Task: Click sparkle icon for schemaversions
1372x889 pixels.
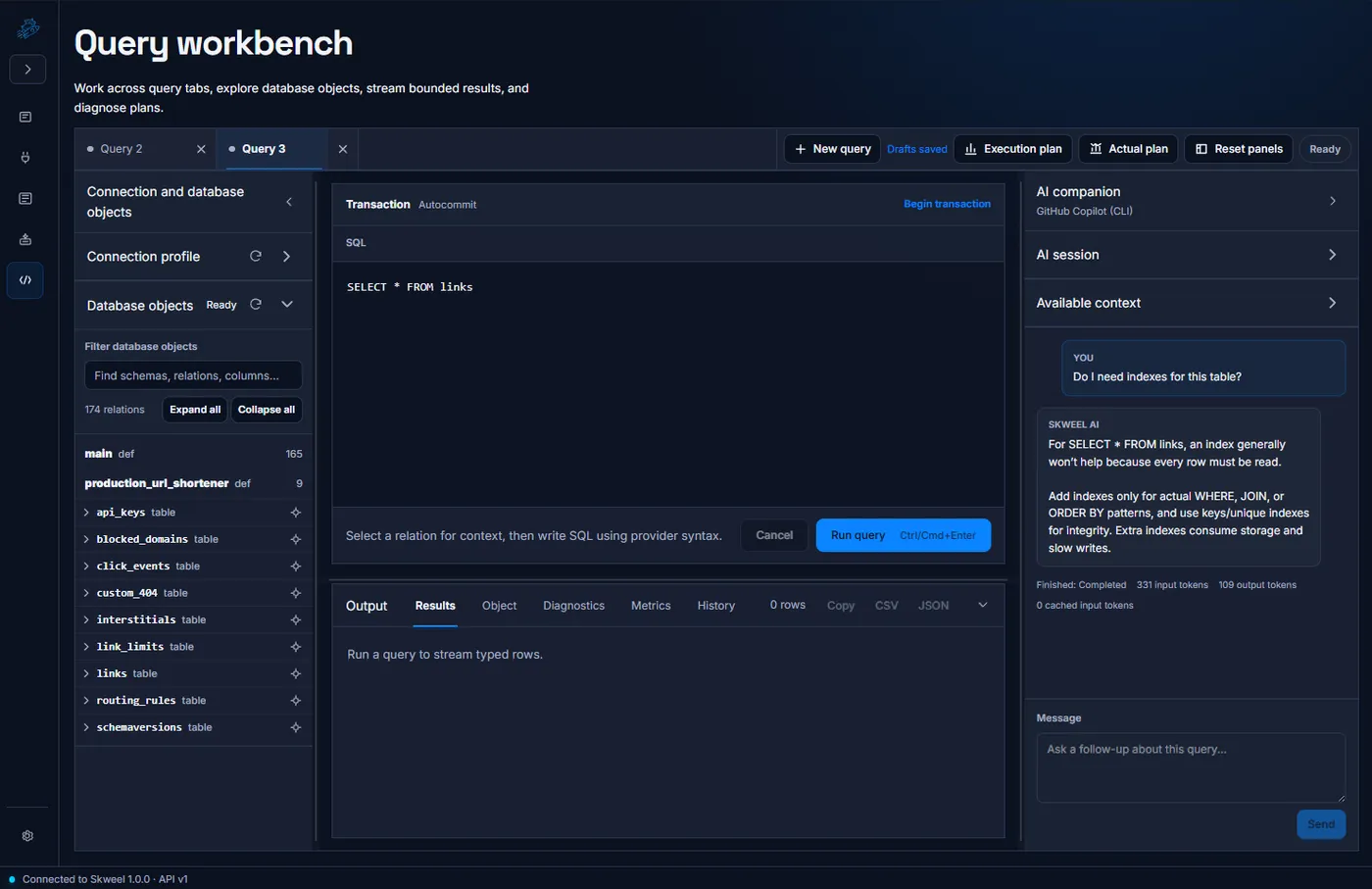Action: pyautogui.click(x=296, y=727)
